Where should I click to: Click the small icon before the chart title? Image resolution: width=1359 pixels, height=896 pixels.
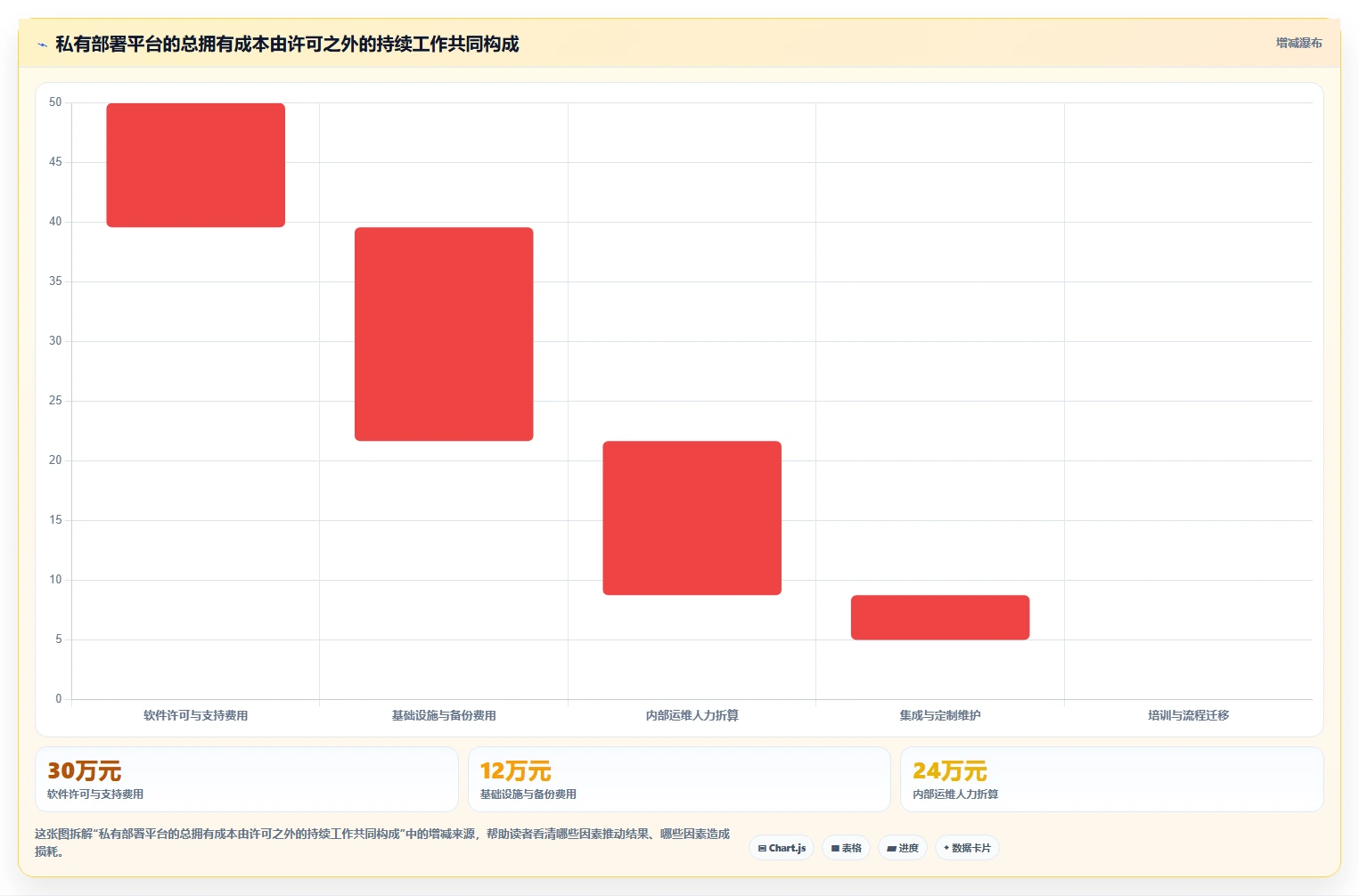(x=42, y=45)
